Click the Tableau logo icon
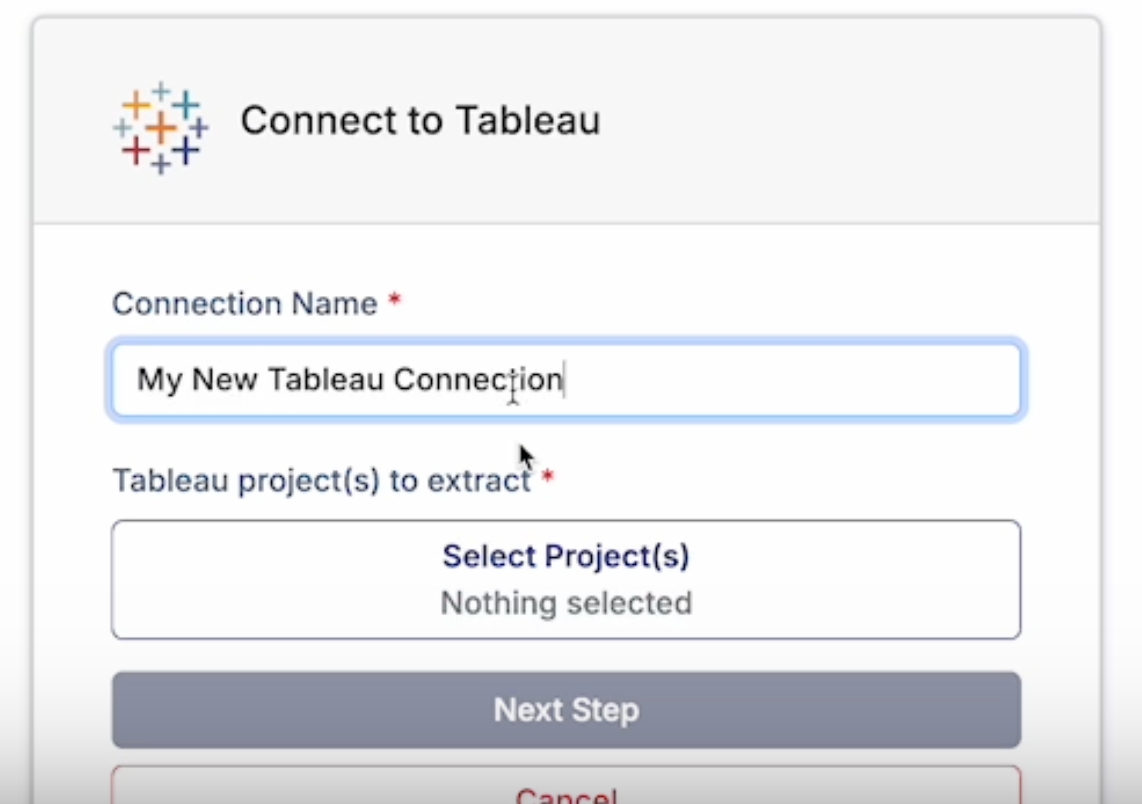The image size is (1142, 804). [160, 127]
